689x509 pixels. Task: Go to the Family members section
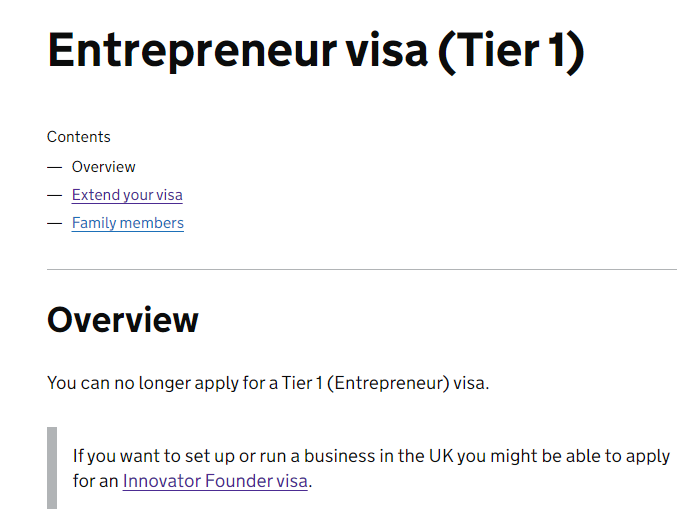[x=128, y=223]
